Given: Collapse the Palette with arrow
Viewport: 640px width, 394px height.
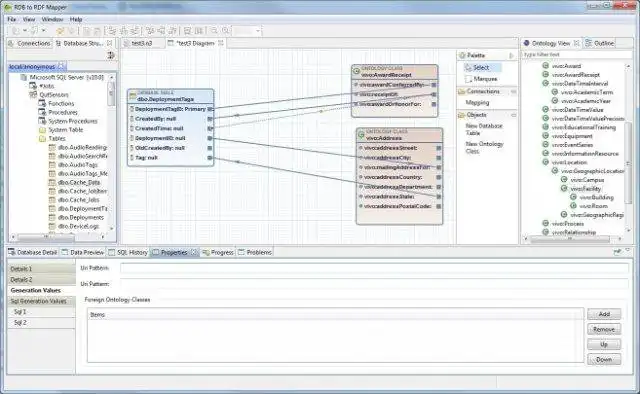Looking at the screenshot, I should click(x=512, y=55).
